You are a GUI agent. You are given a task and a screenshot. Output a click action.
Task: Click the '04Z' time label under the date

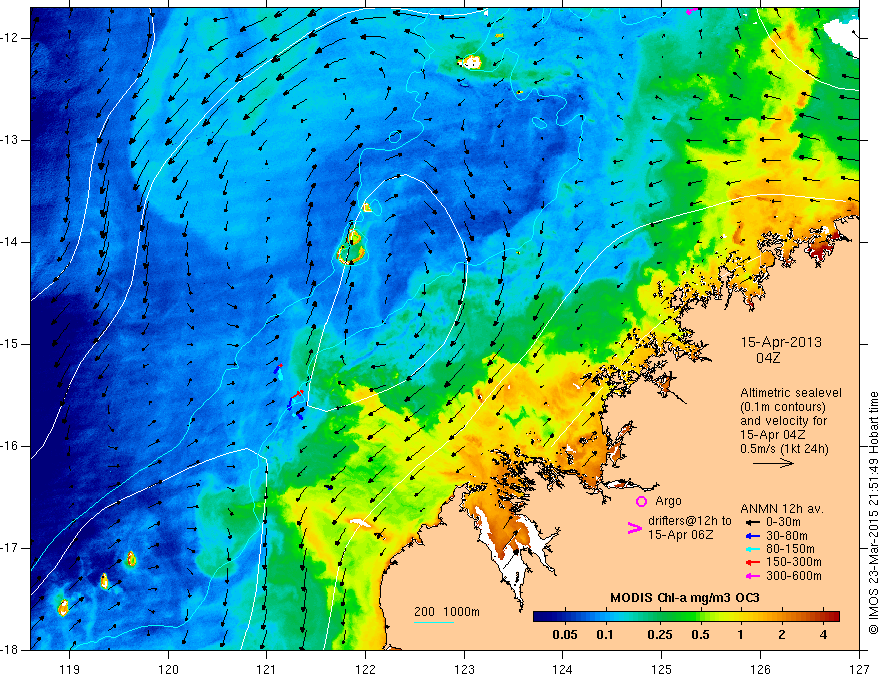tap(768, 358)
